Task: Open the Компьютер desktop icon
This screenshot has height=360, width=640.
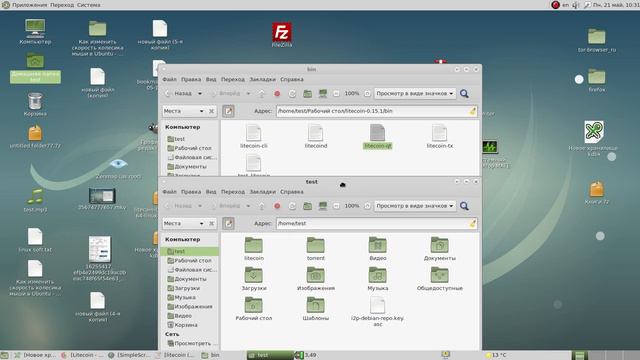Action: pos(35,32)
